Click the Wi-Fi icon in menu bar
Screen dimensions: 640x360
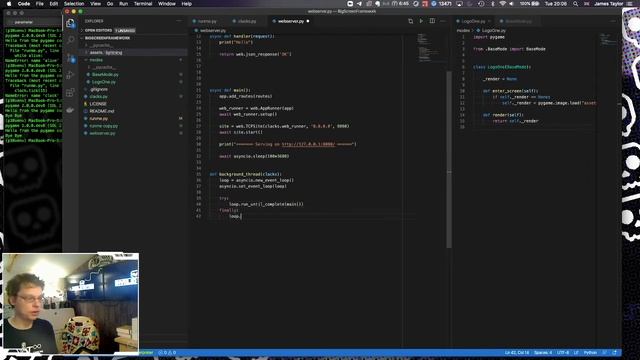point(502,4)
